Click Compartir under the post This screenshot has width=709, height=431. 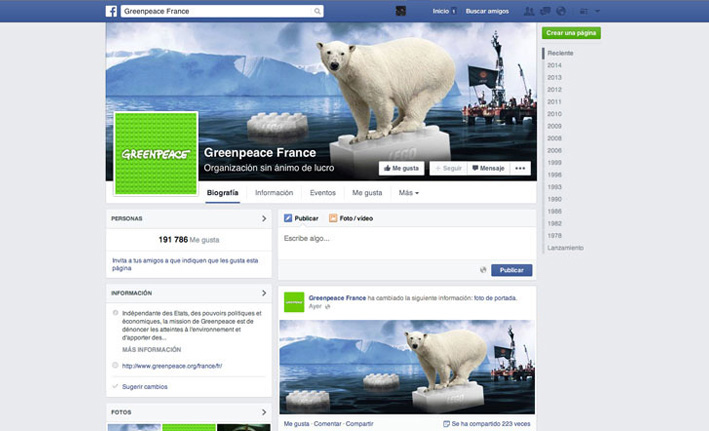tap(359, 424)
